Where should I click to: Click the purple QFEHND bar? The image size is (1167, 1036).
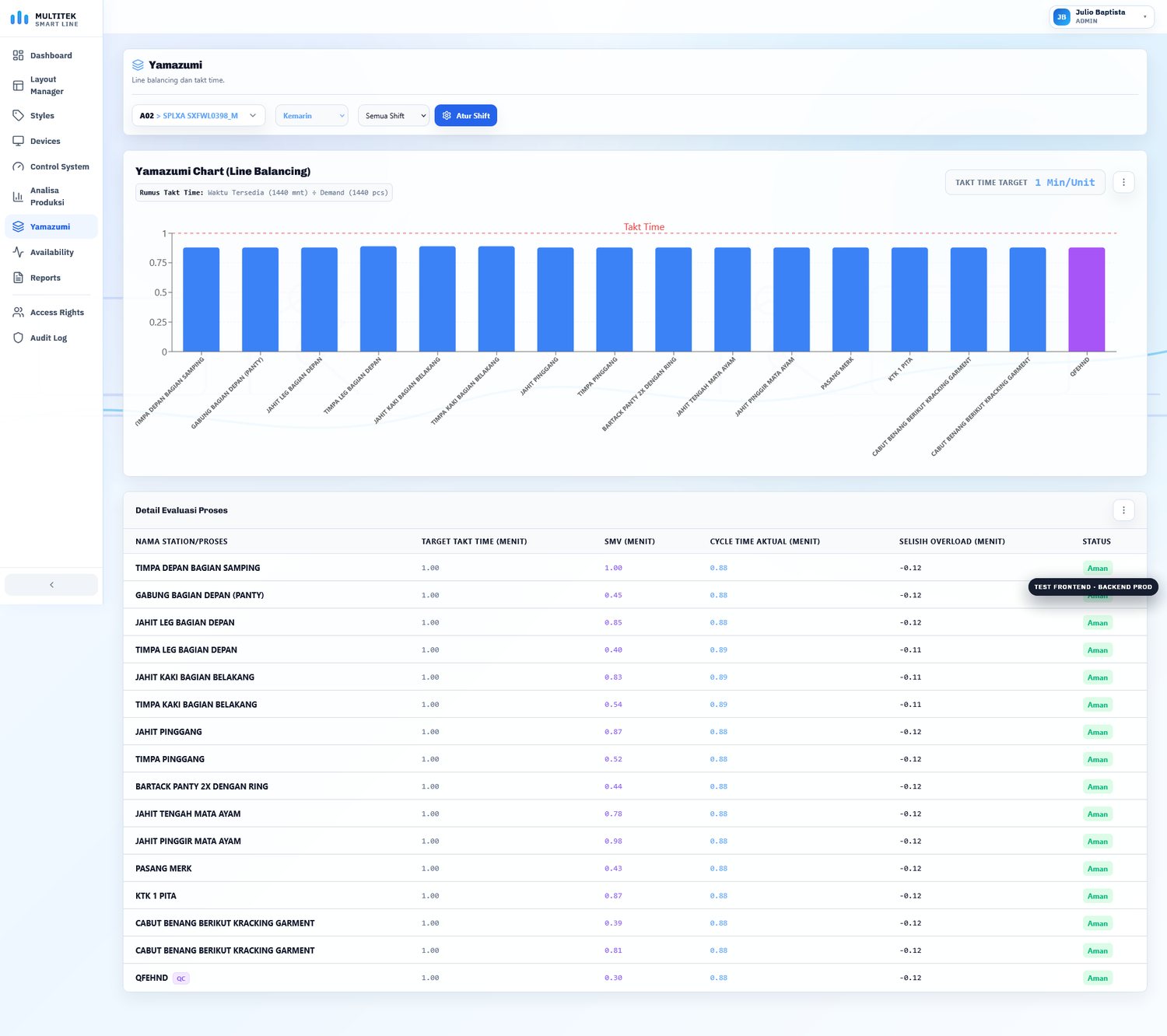click(x=1086, y=299)
